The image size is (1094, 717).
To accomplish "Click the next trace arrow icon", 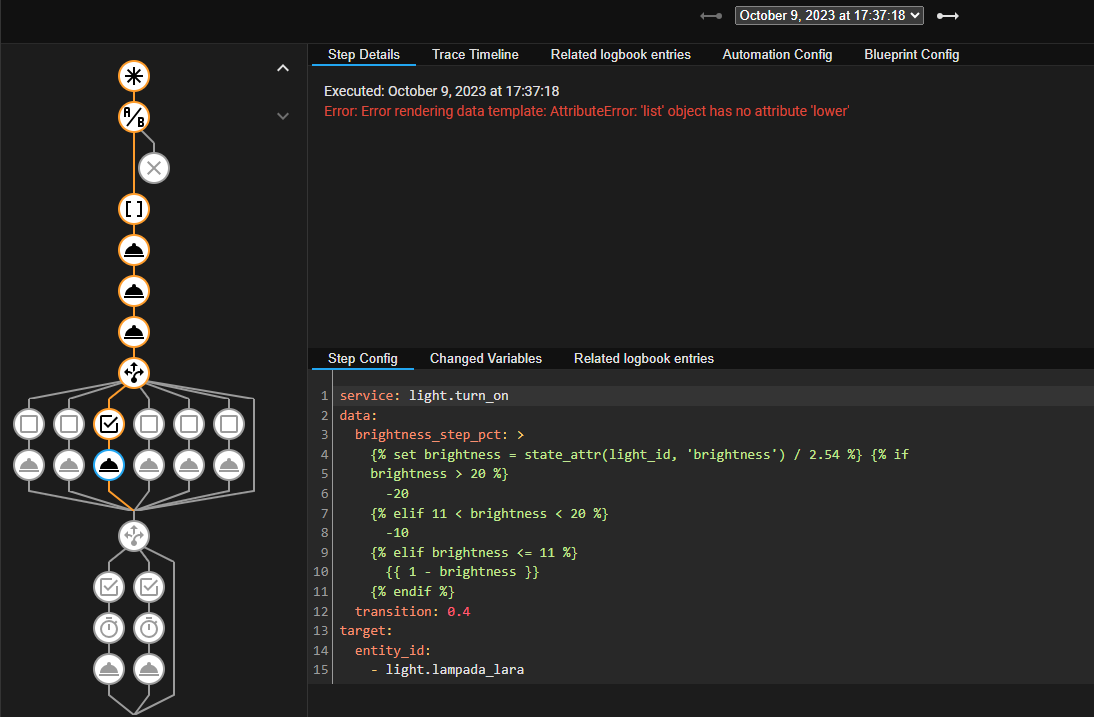I will [947, 15].
